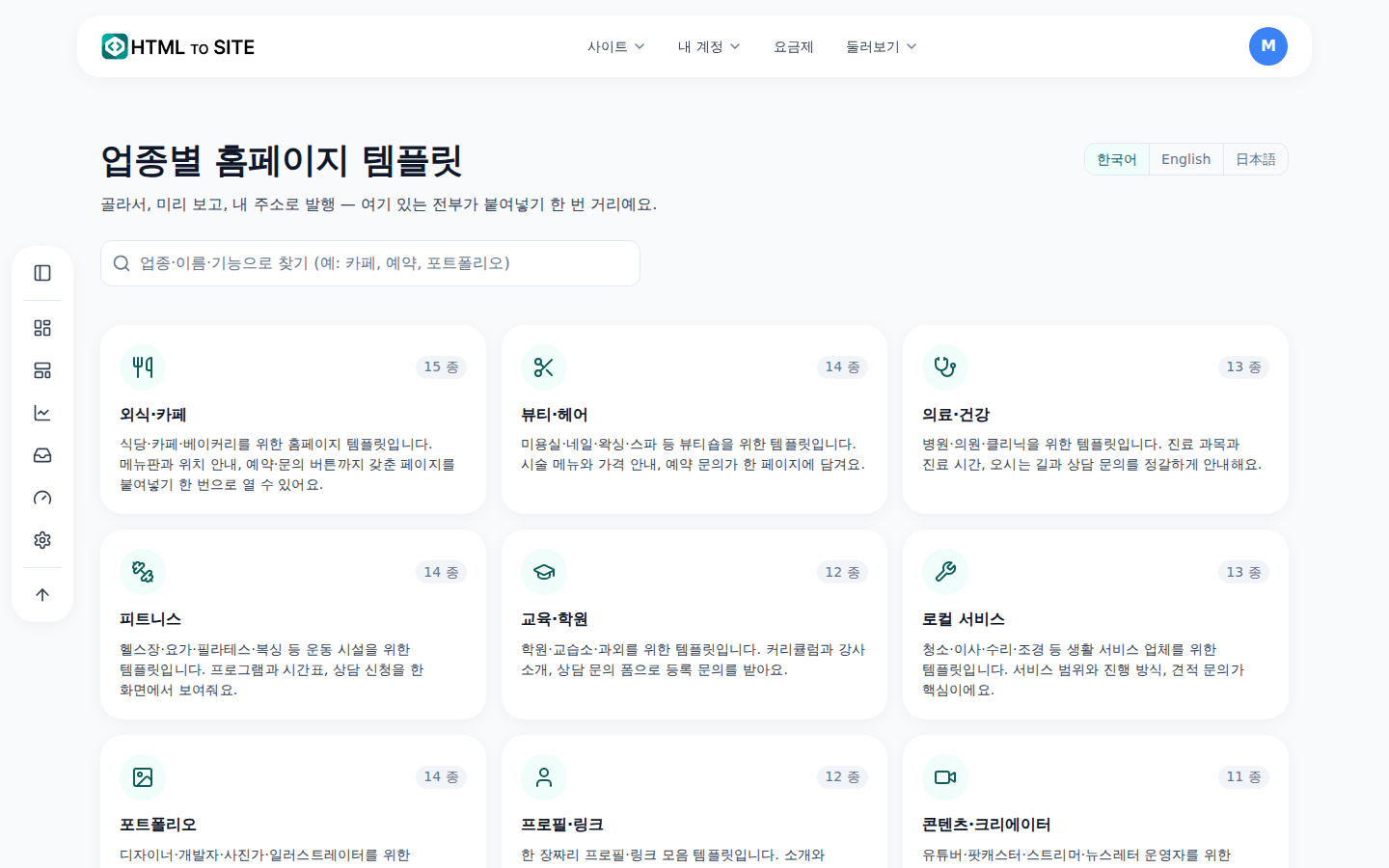Click the up arrow icon in sidebar
The image size is (1389, 868).
point(42,595)
